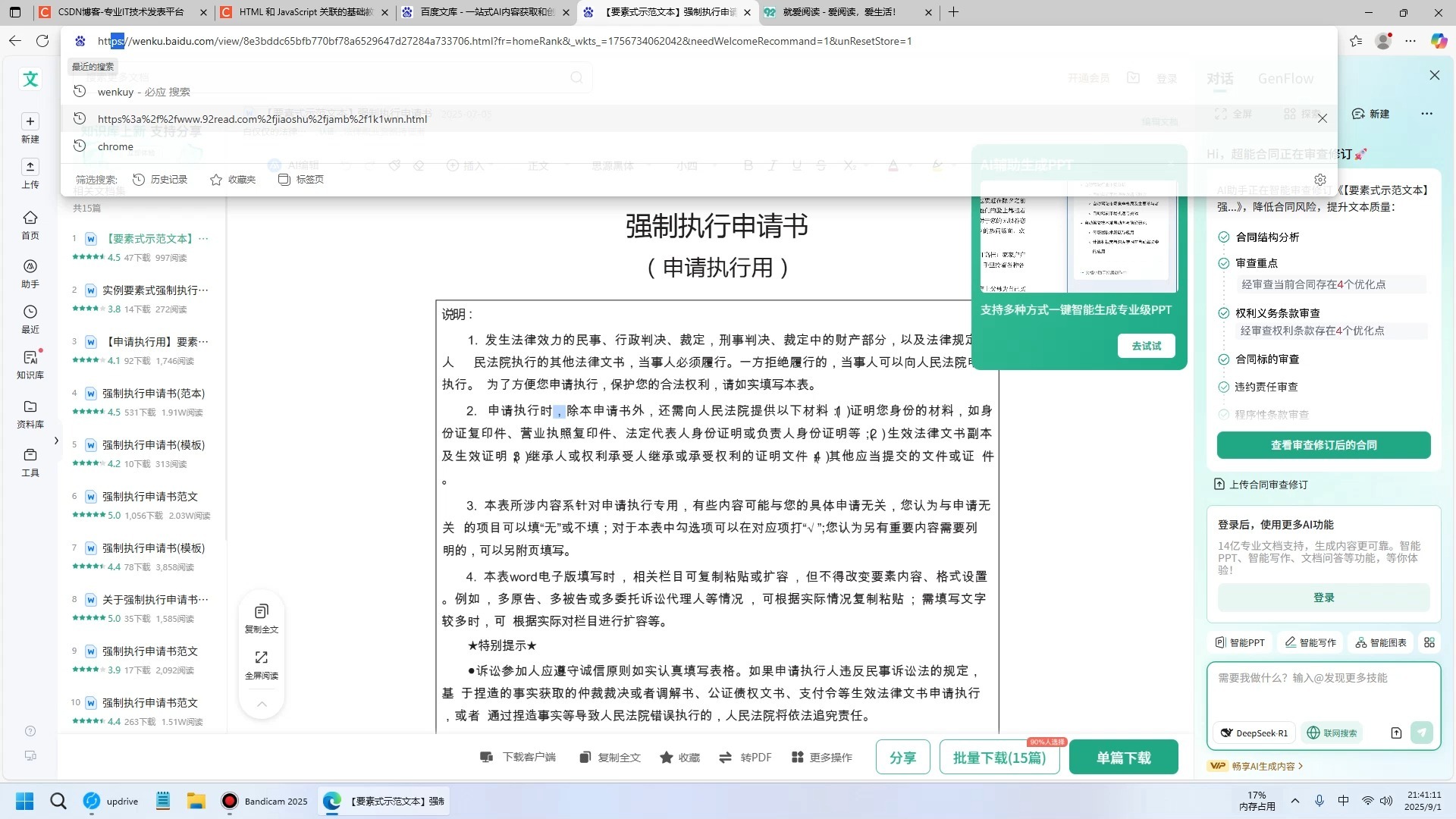Filter suggestions by 标签页
The height and width of the screenshot is (819, 1456).
(301, 180)
